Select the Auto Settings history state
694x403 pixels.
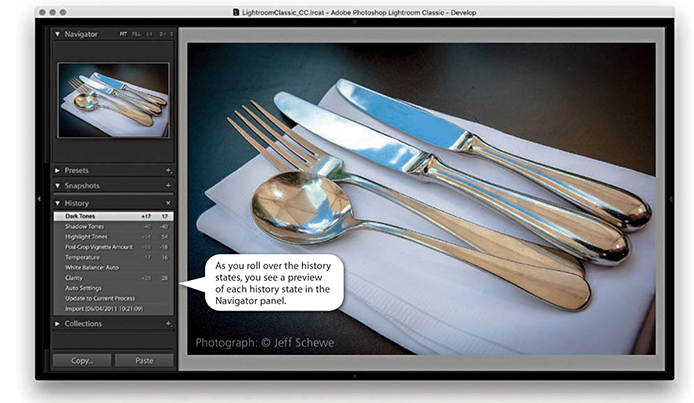click(113, 288)
